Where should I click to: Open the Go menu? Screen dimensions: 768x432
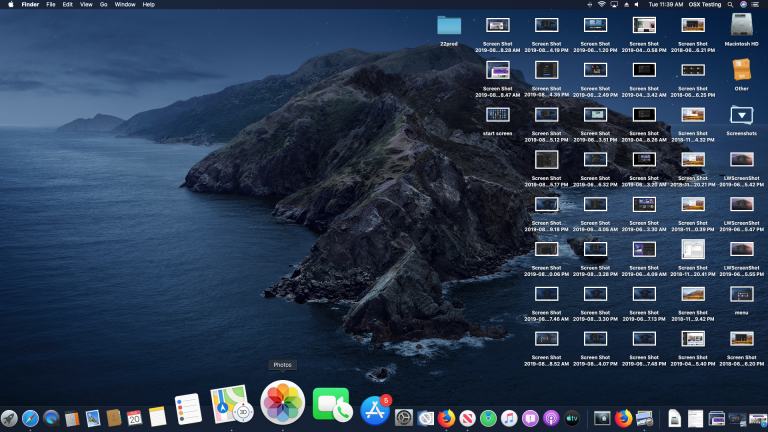tap(103, 4)
